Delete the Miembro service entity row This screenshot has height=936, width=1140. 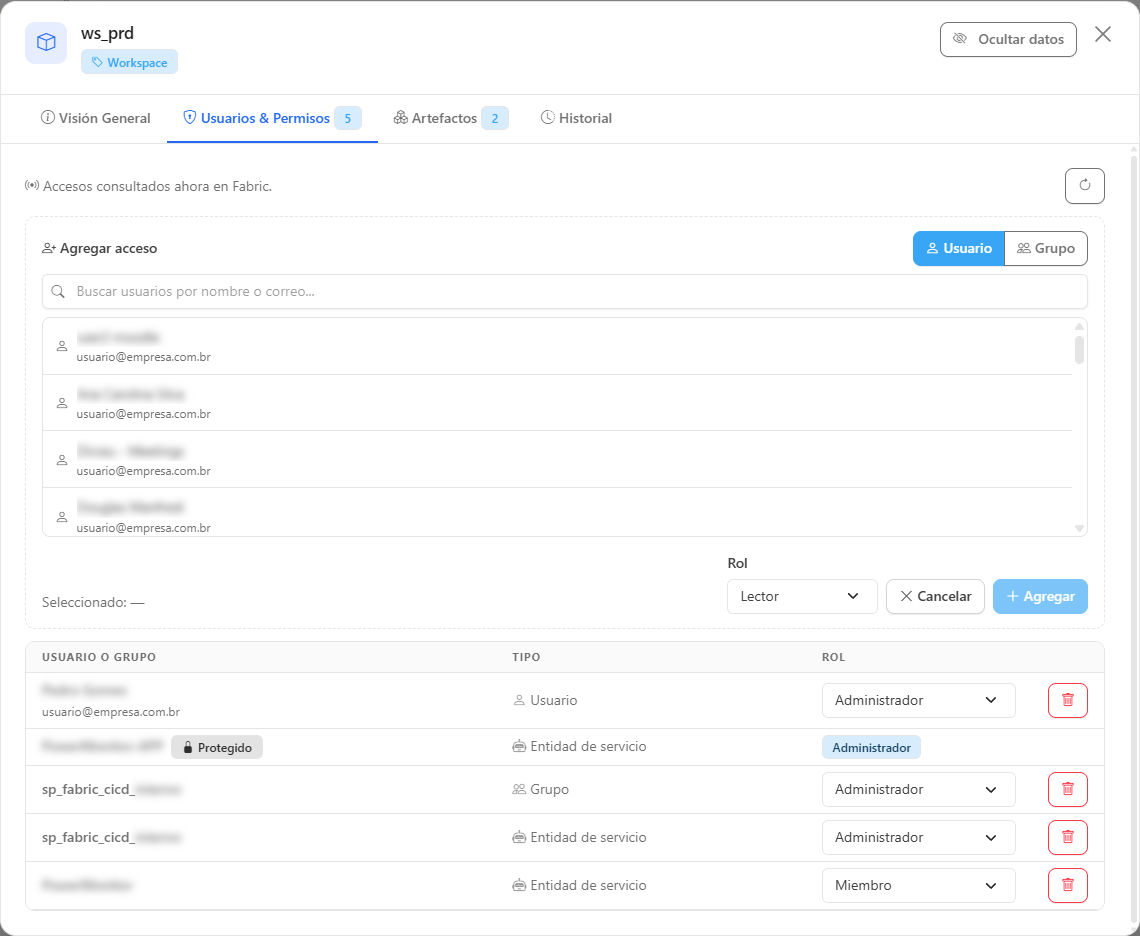click(x=1067, y=885)
